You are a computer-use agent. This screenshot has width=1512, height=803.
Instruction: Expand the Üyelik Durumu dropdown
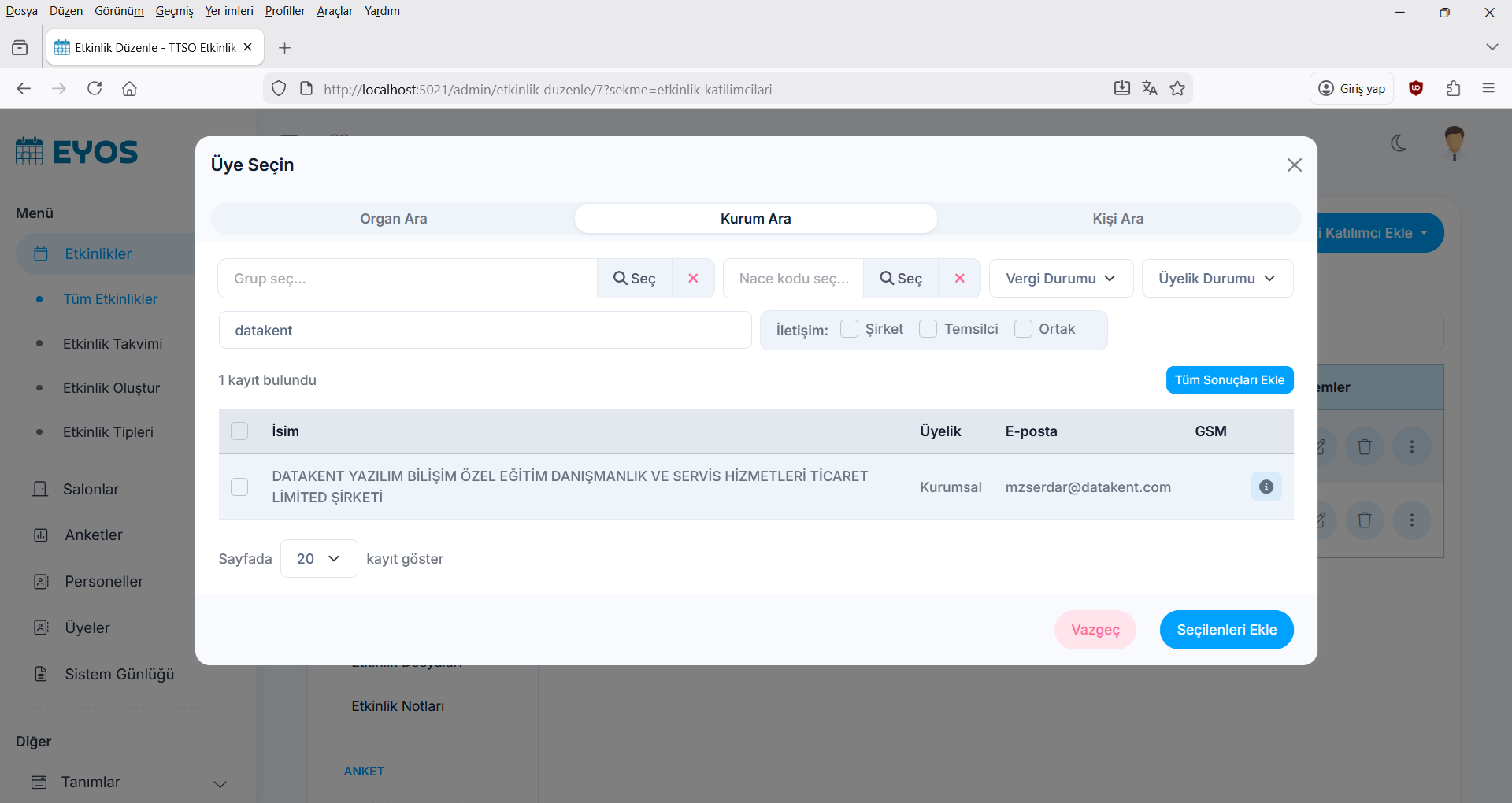(1217, 279)
